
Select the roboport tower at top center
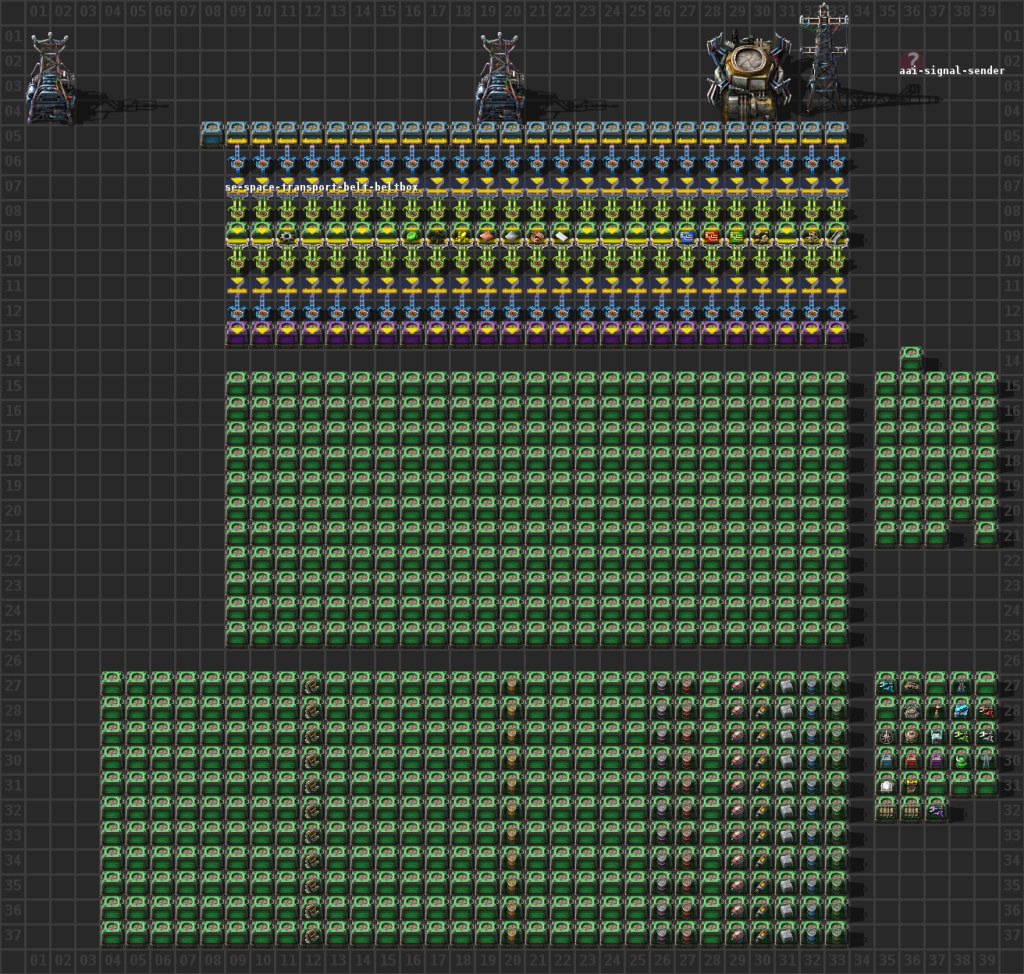(499, 80)
